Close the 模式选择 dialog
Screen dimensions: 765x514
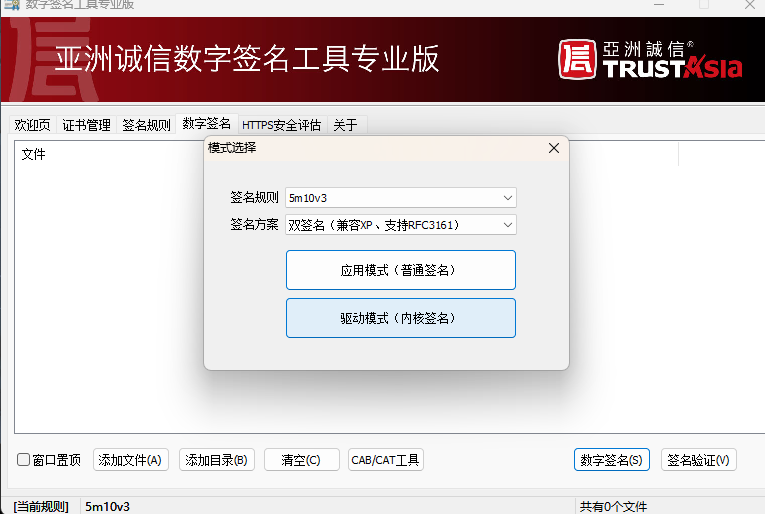click(554, 148)
